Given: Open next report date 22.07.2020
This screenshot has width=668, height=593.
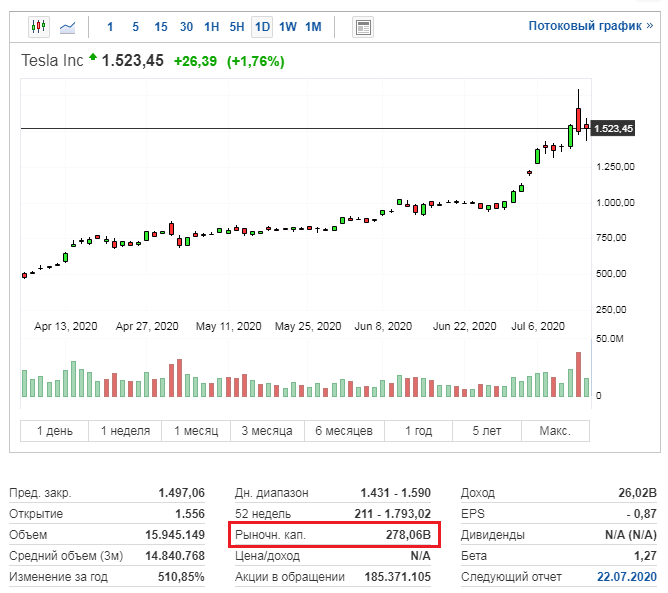Looking at the screenshot, I should (x=627, y=576).
